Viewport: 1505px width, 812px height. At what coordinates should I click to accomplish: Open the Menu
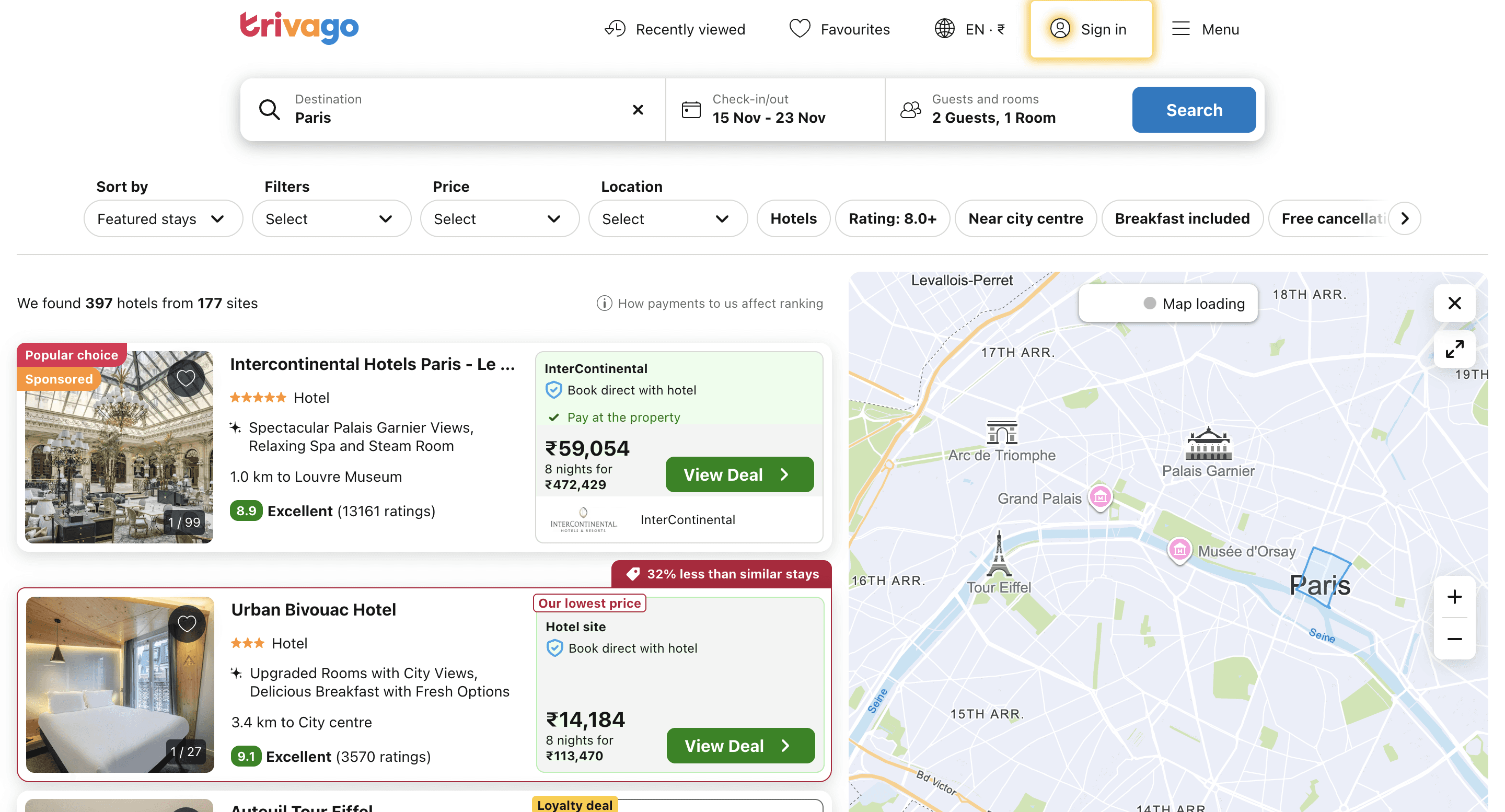tap(1206, 29)
